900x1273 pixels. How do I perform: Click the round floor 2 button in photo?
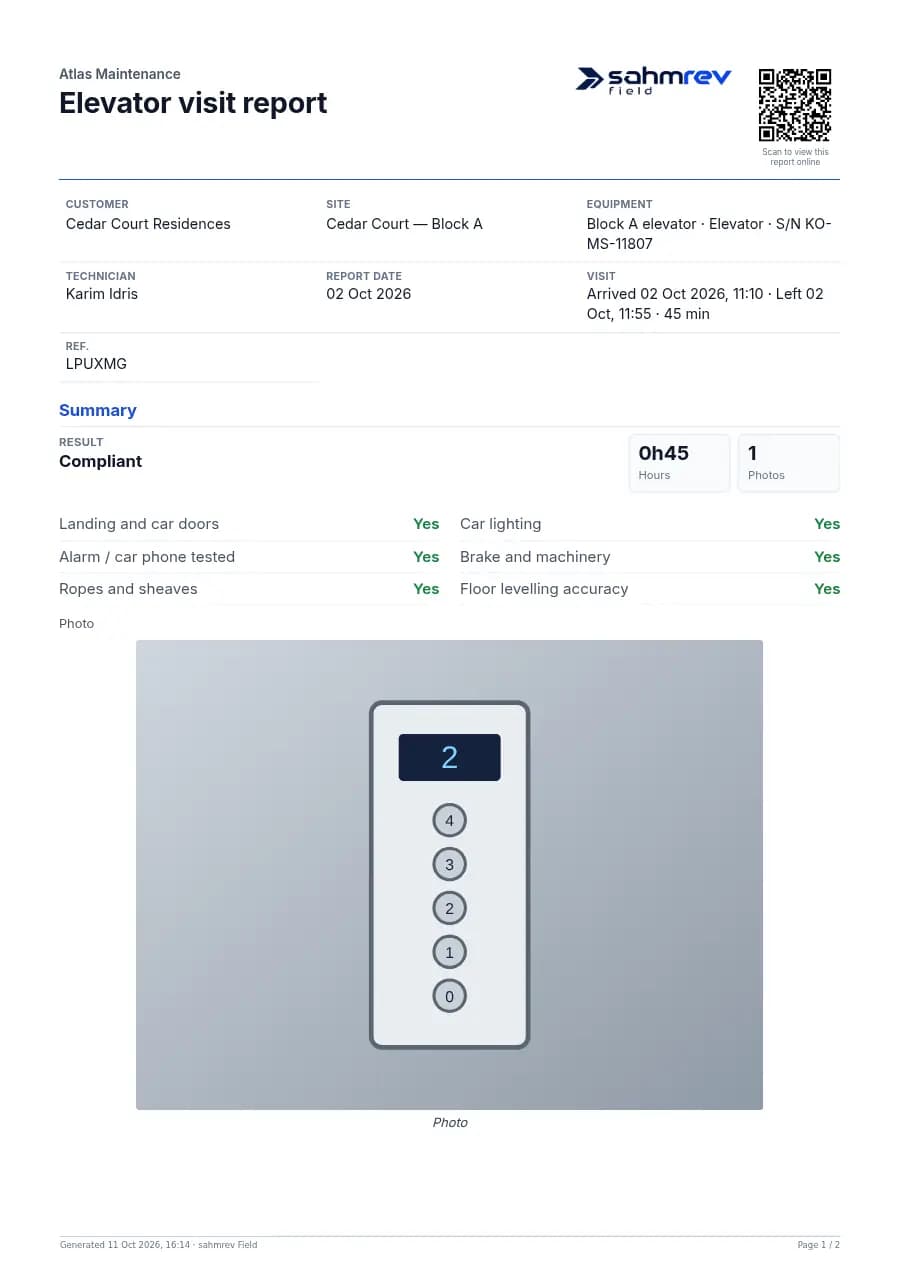pyautogui.click(x=449, y=909)
